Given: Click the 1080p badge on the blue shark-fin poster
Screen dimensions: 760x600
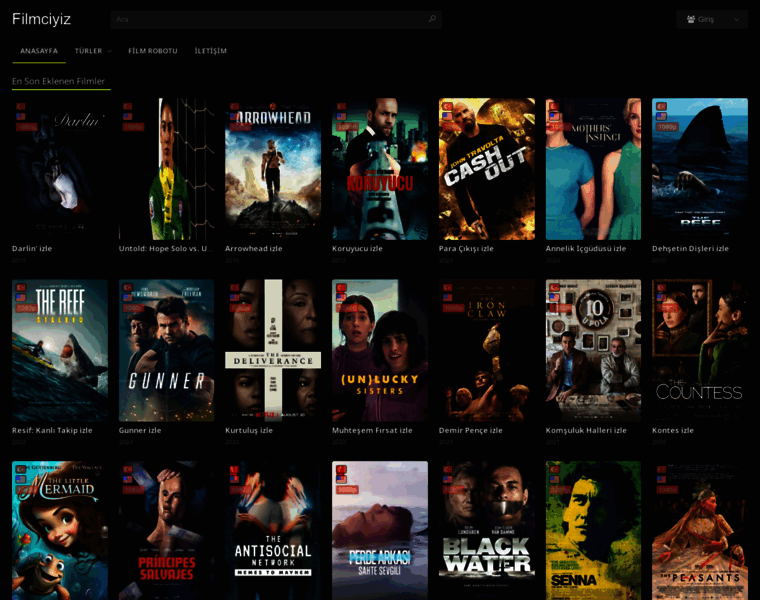Looking at the screenshot, I should tap(667, 127).
